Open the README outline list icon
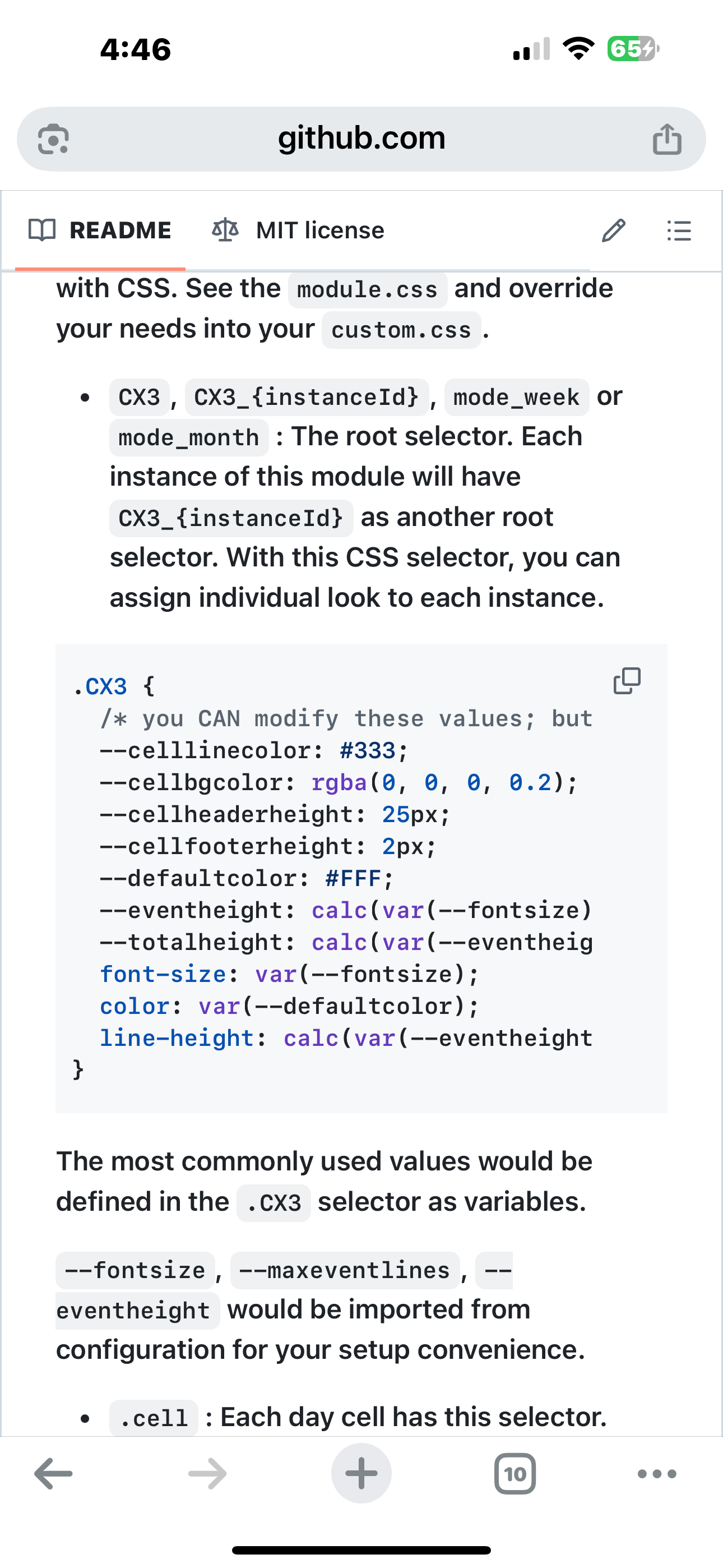 click(679, 230)
